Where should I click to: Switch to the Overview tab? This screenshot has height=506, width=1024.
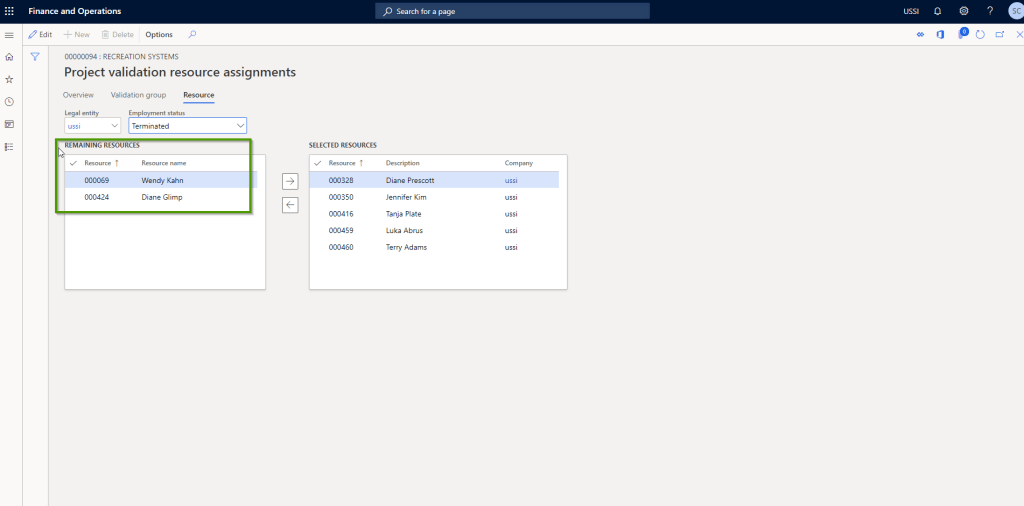coord(78,95)
